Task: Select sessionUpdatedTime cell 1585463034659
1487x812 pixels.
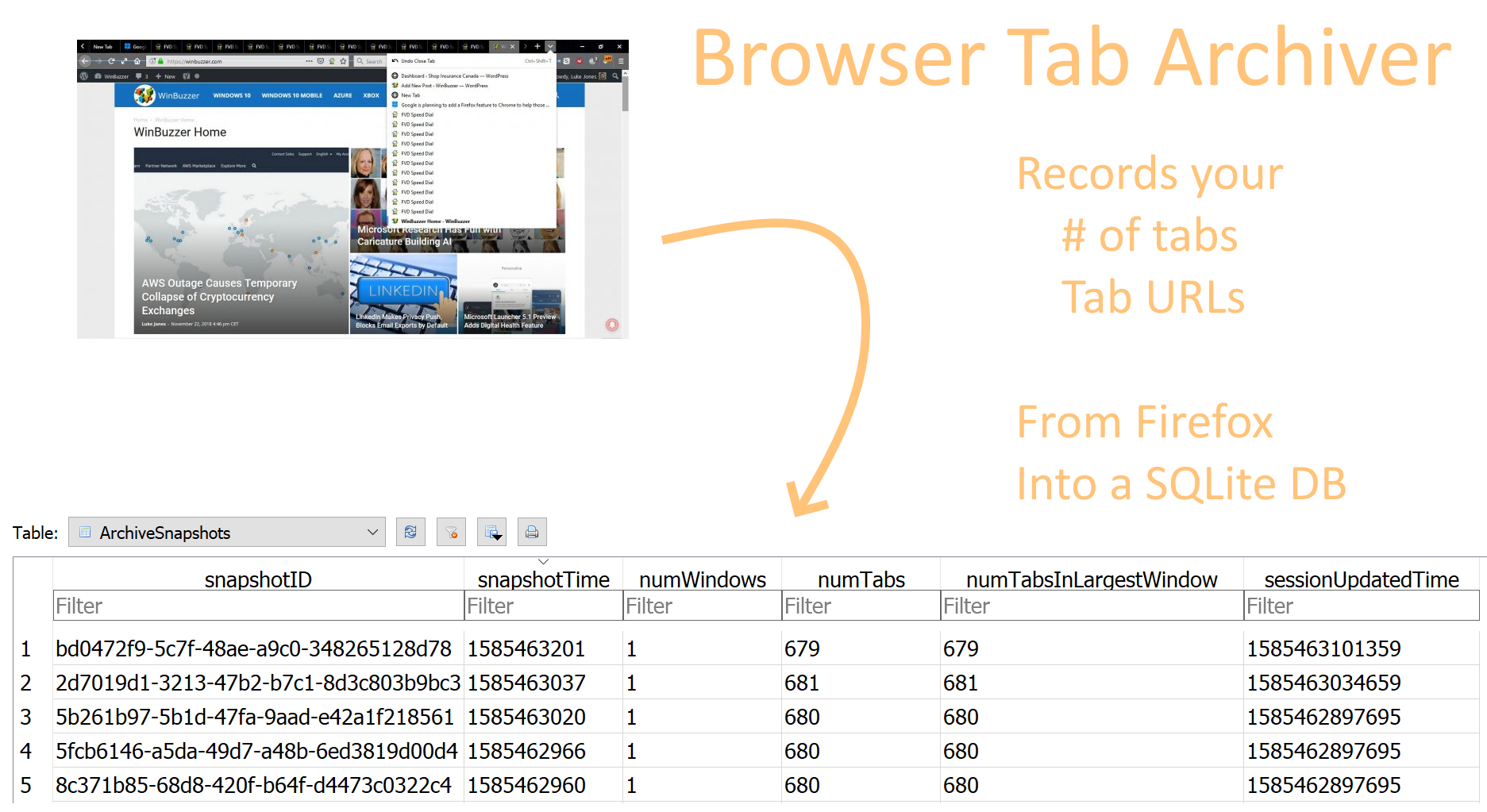Action: (1362, 683)
